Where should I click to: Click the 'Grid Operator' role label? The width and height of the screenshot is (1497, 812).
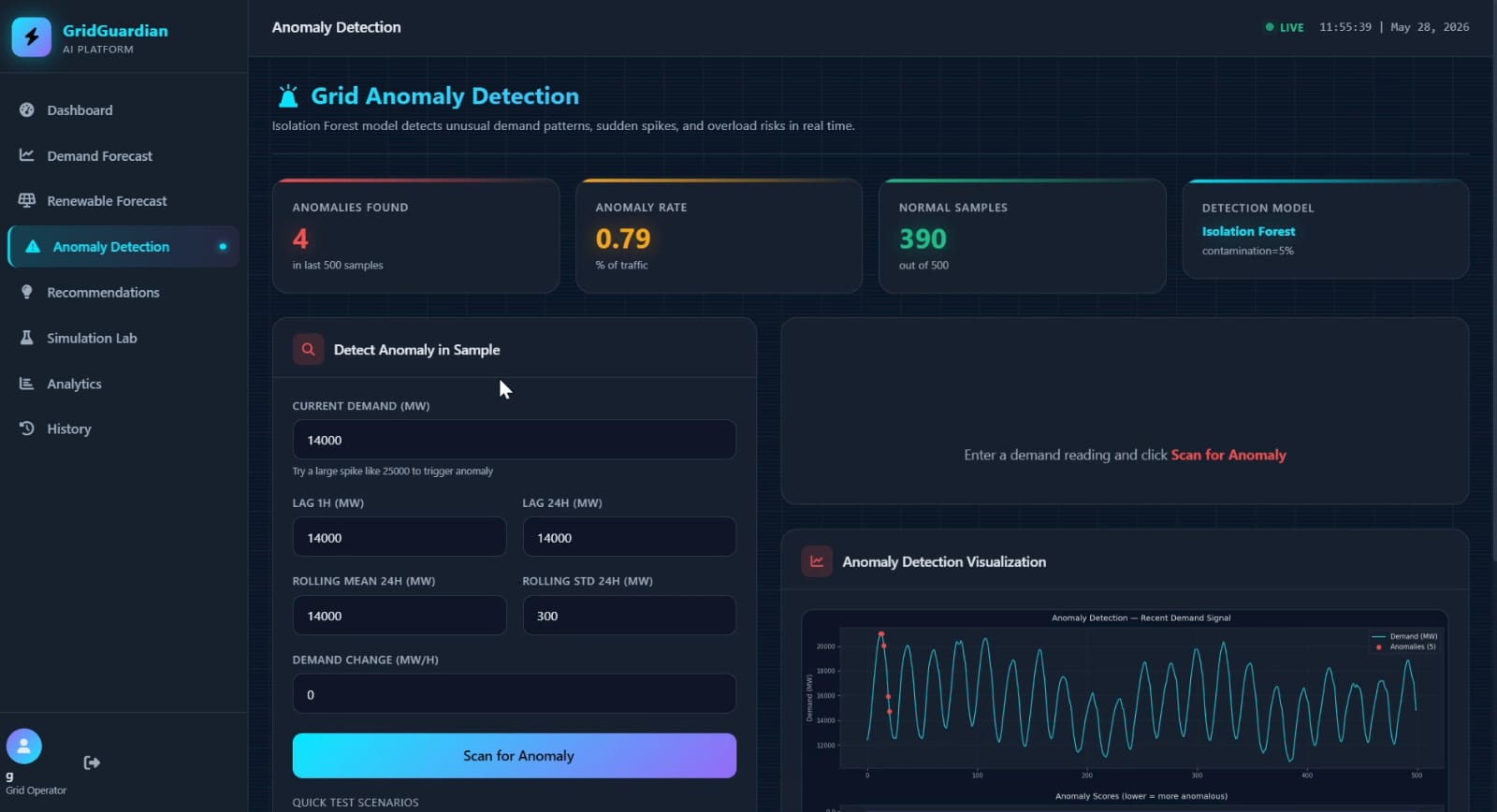pos(36,790)
